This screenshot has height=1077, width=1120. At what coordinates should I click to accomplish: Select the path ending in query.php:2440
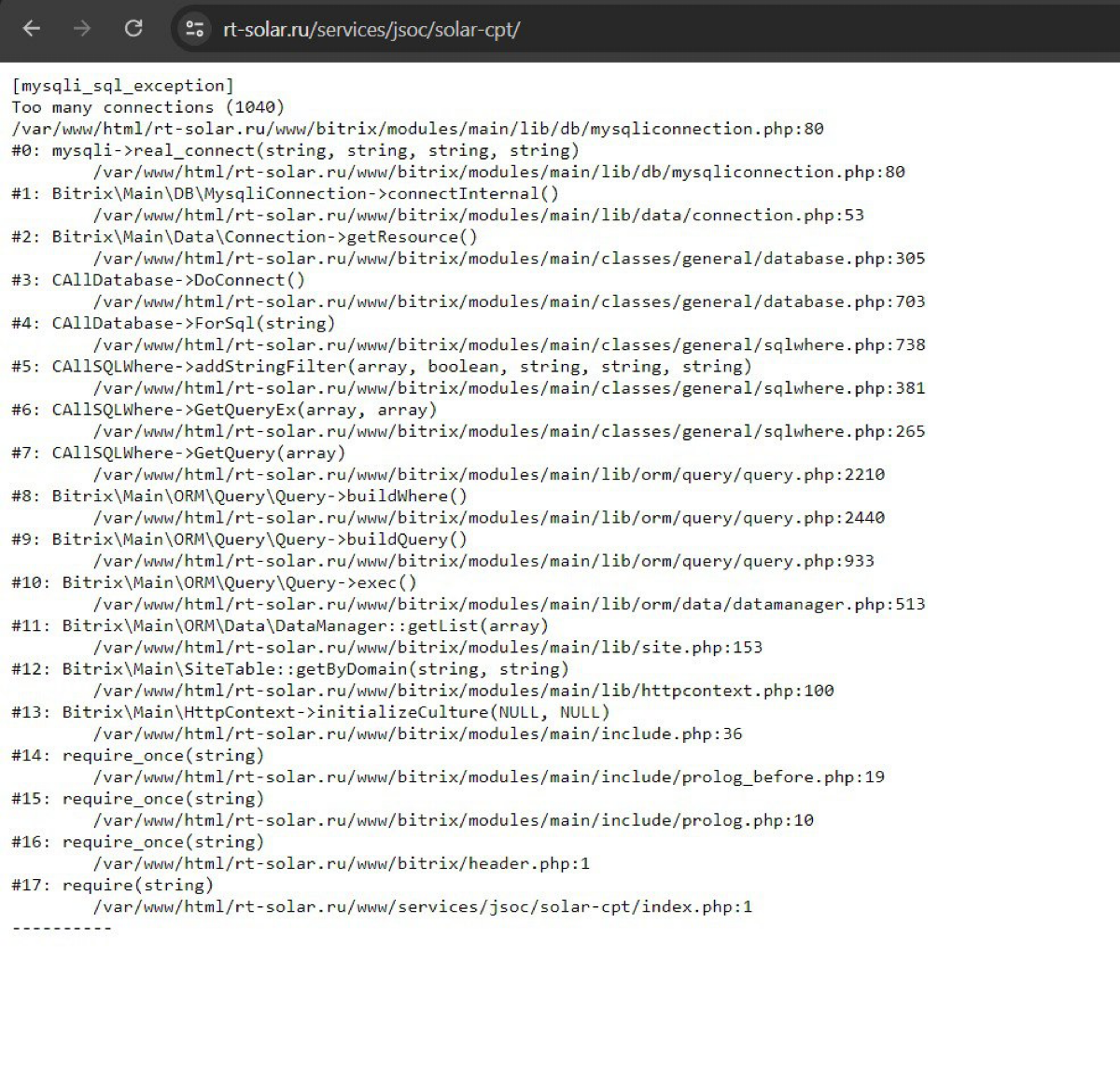coord(489,518)
